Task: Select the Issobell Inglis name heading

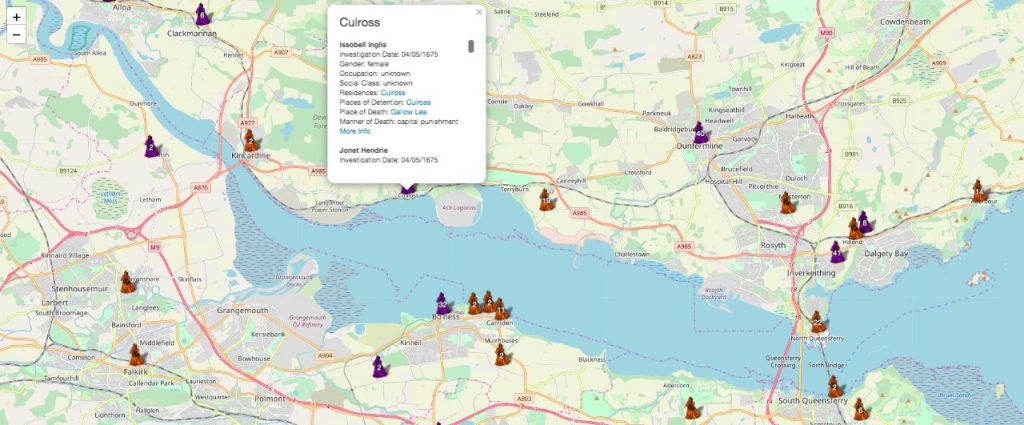Action: (x=362, y=44)
